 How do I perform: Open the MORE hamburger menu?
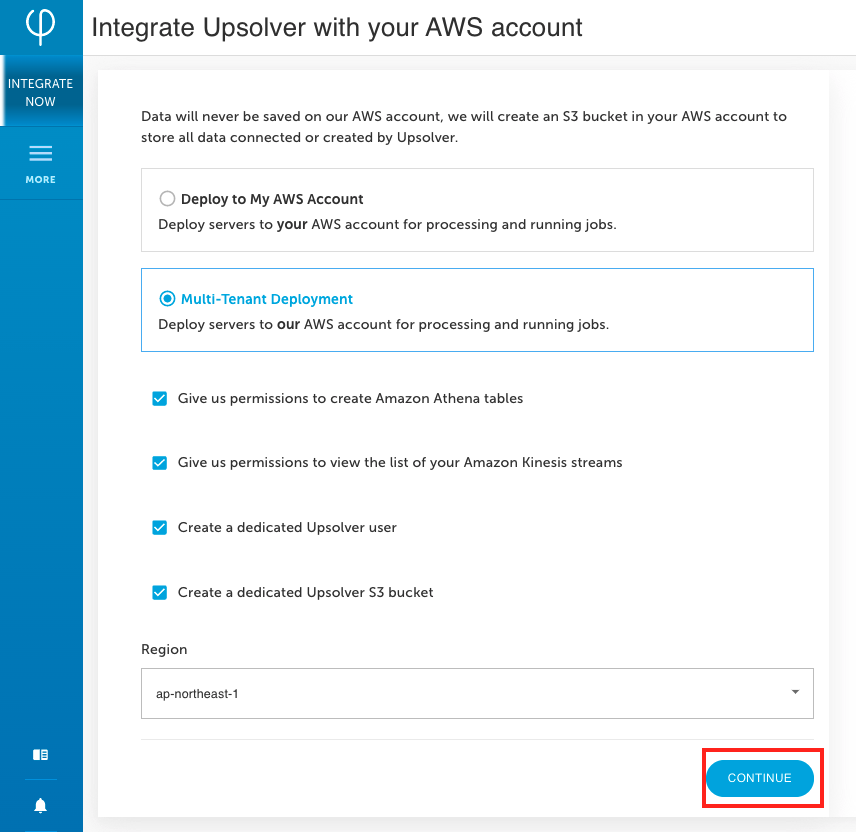pyautogui.click(x=41, y=164)
